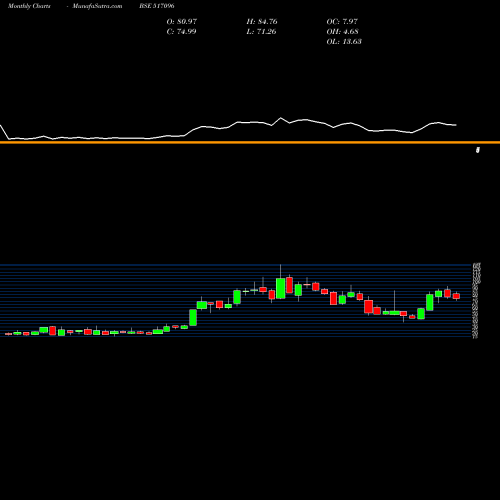Click the 'OH: 4.68' value
500x500 pixels.
tap(342, 32)
